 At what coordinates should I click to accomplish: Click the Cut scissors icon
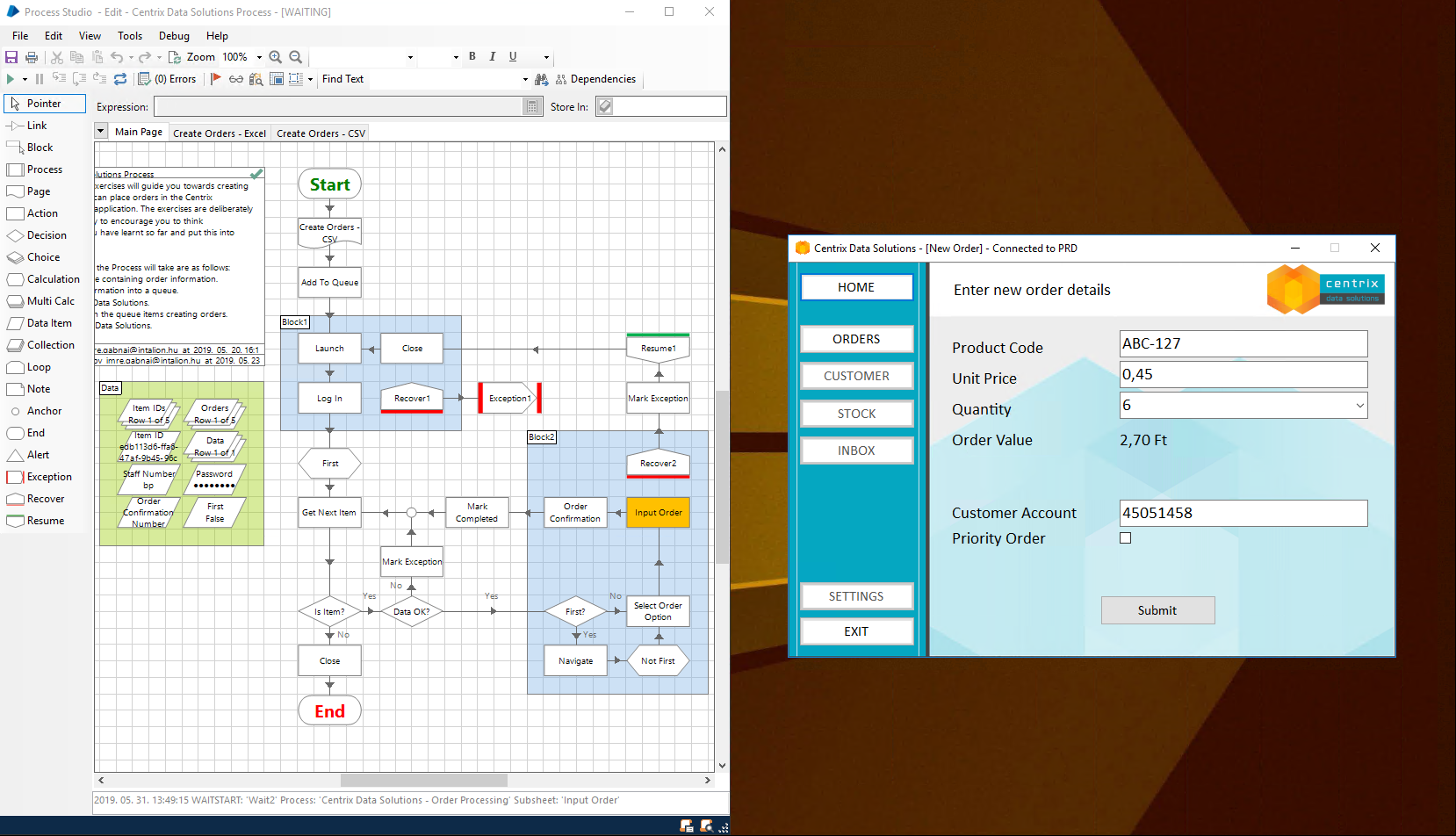click(57, 57)
